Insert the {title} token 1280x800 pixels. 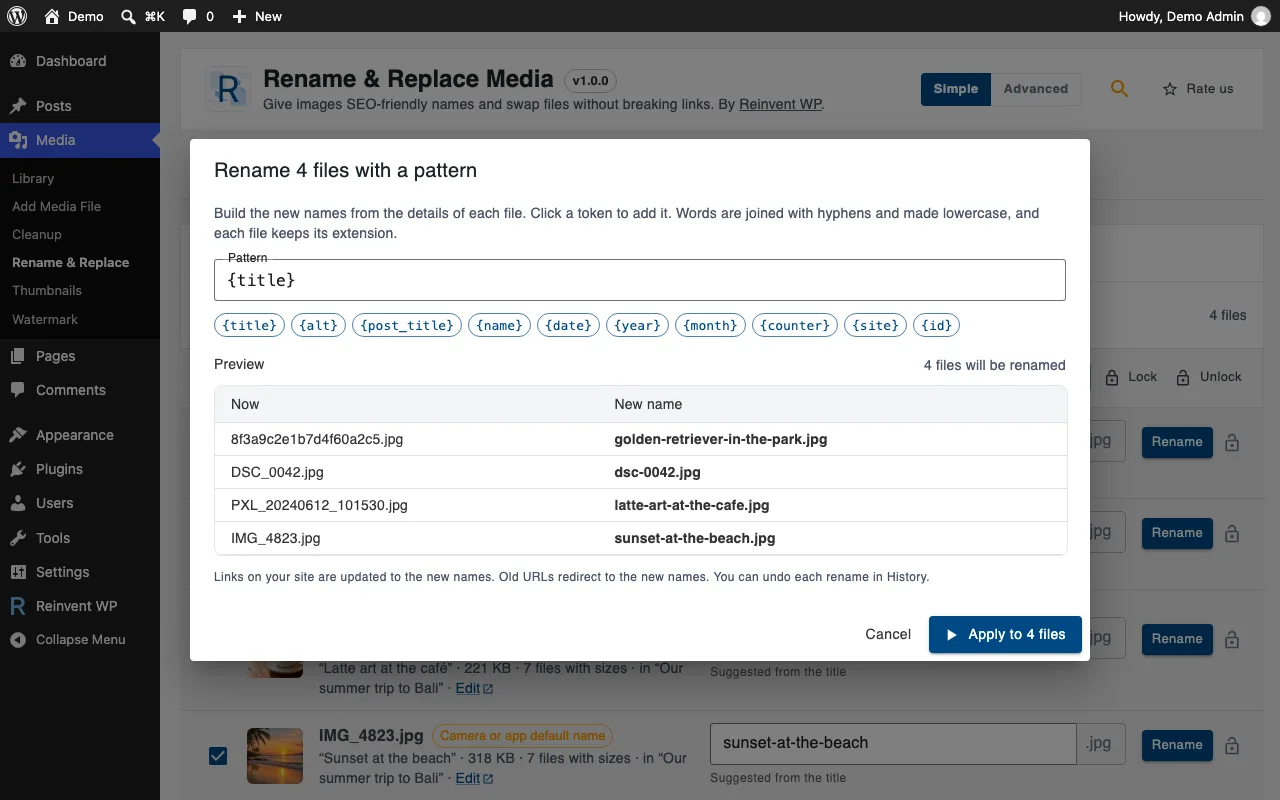(x=249, y=325)
